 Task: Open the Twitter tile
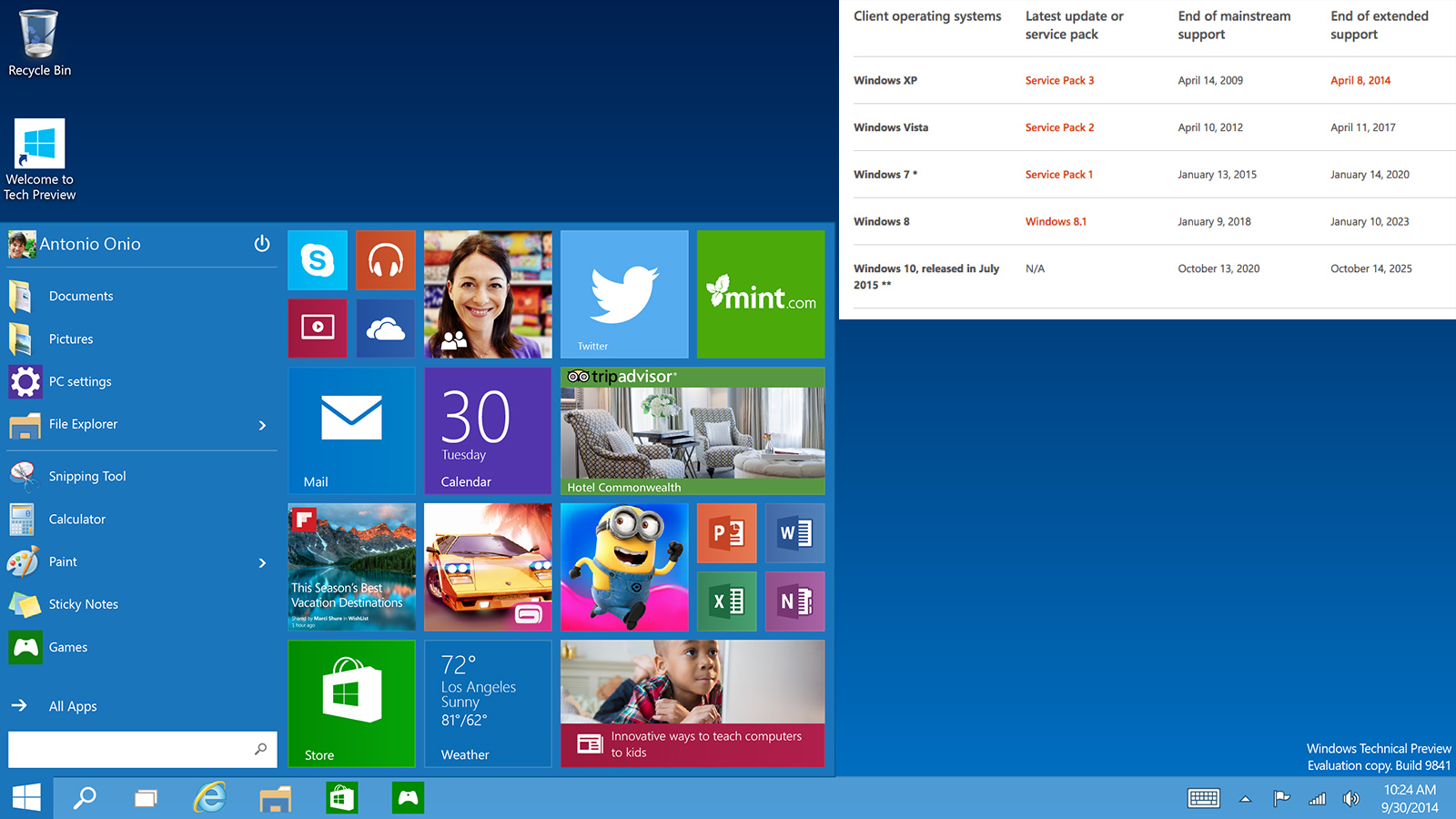624,293
